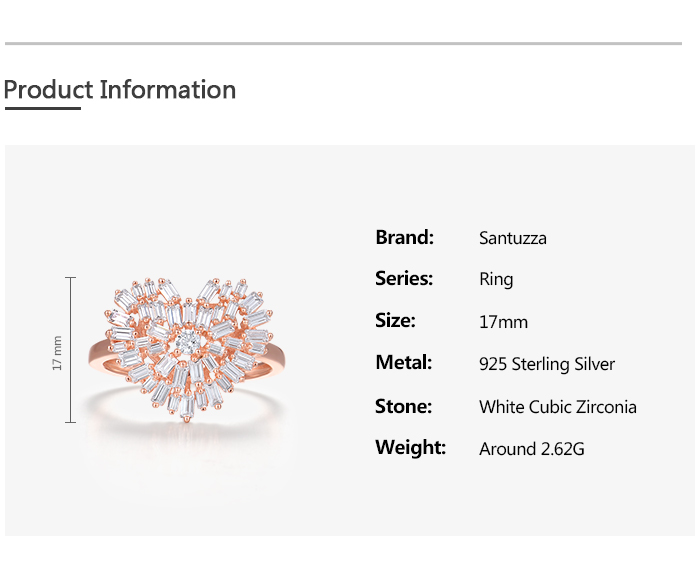Click the rose gold ring band on the left

pos(98,350)
